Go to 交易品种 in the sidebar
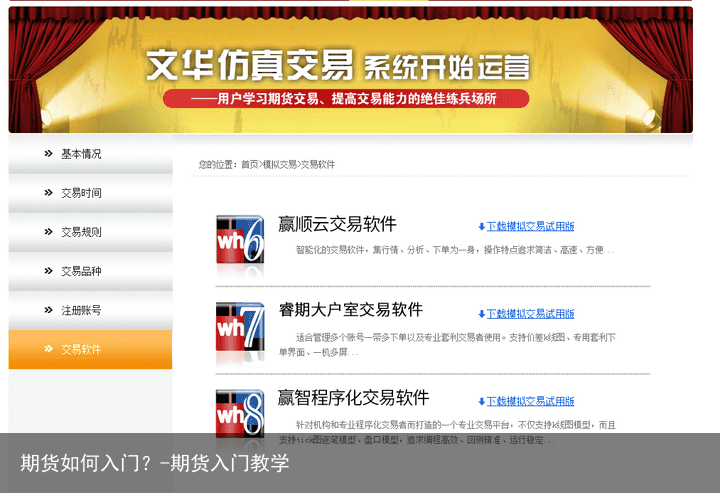This screenshot has height=493, width=720. [x=81, y=271]
